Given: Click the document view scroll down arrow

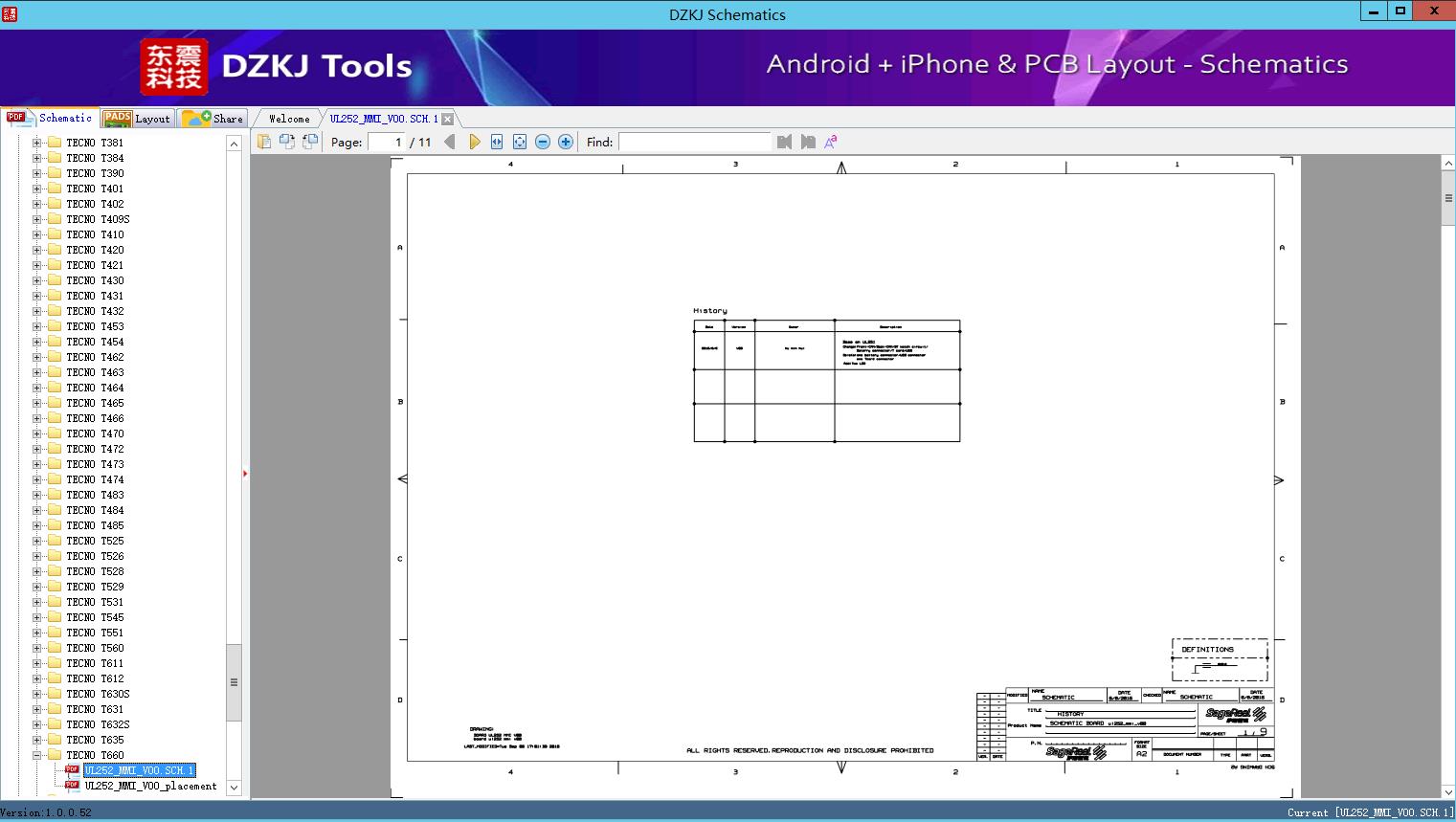Looking at the screenshot, I should click(x=1448, y=792).
